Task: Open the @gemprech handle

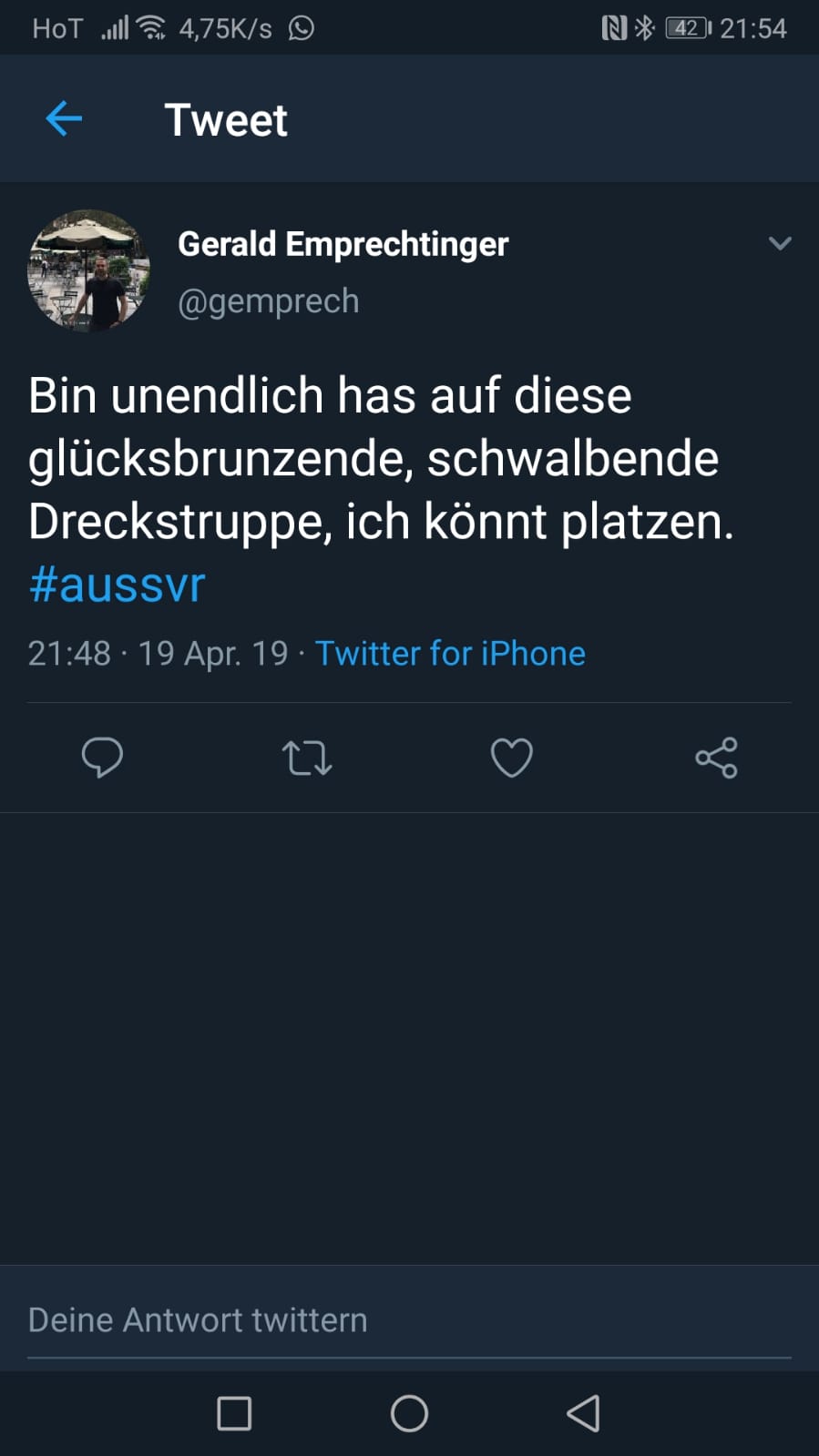Action: 268,301
